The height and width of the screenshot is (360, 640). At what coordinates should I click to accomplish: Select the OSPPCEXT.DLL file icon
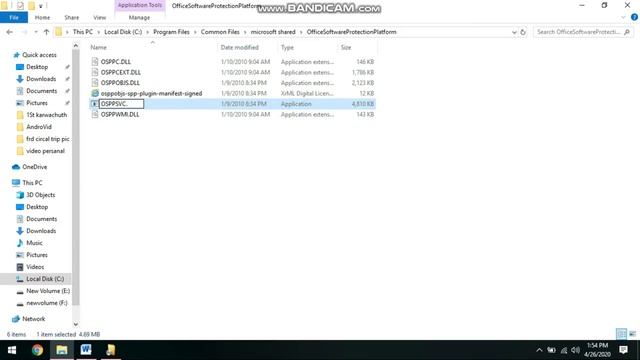point(95,72)
